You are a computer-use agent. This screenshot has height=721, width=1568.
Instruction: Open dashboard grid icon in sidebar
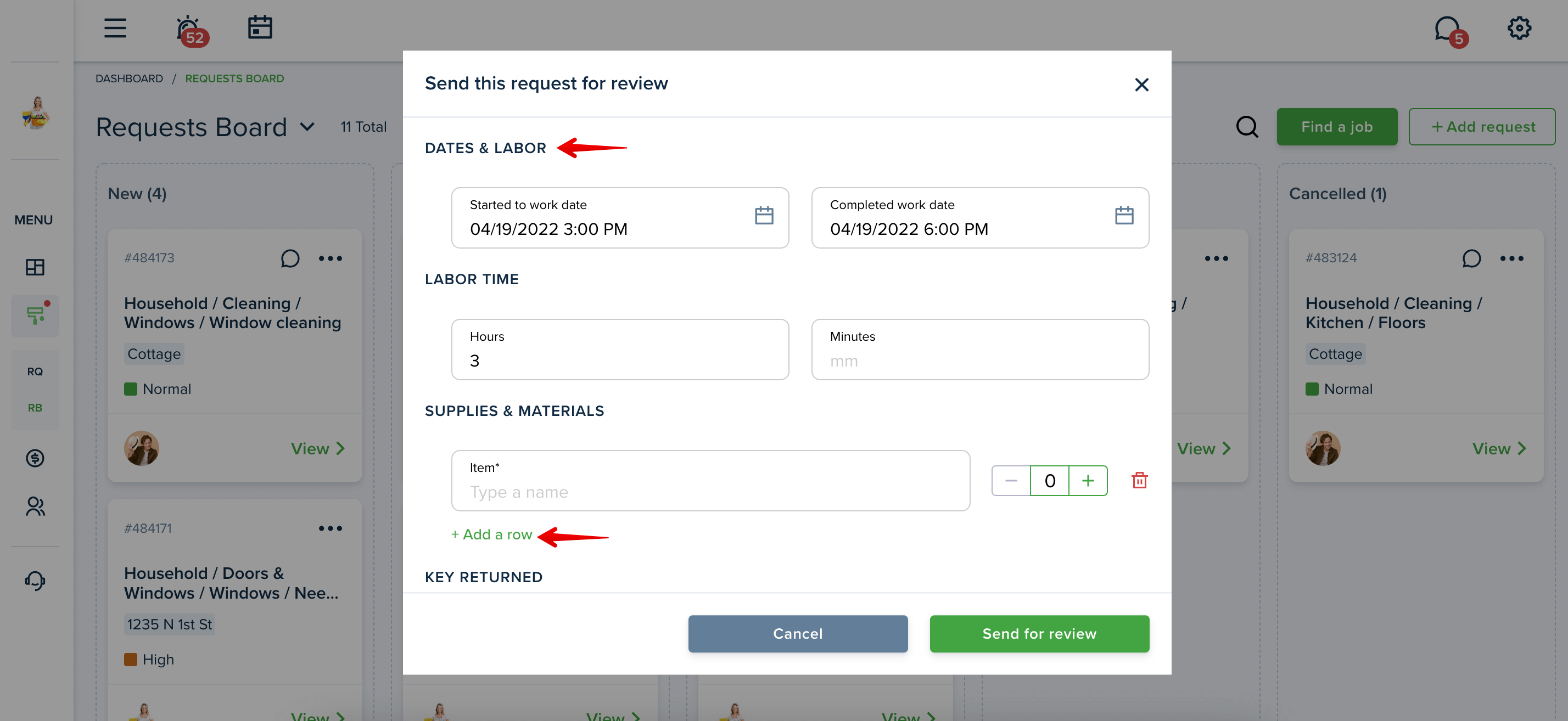35,267
